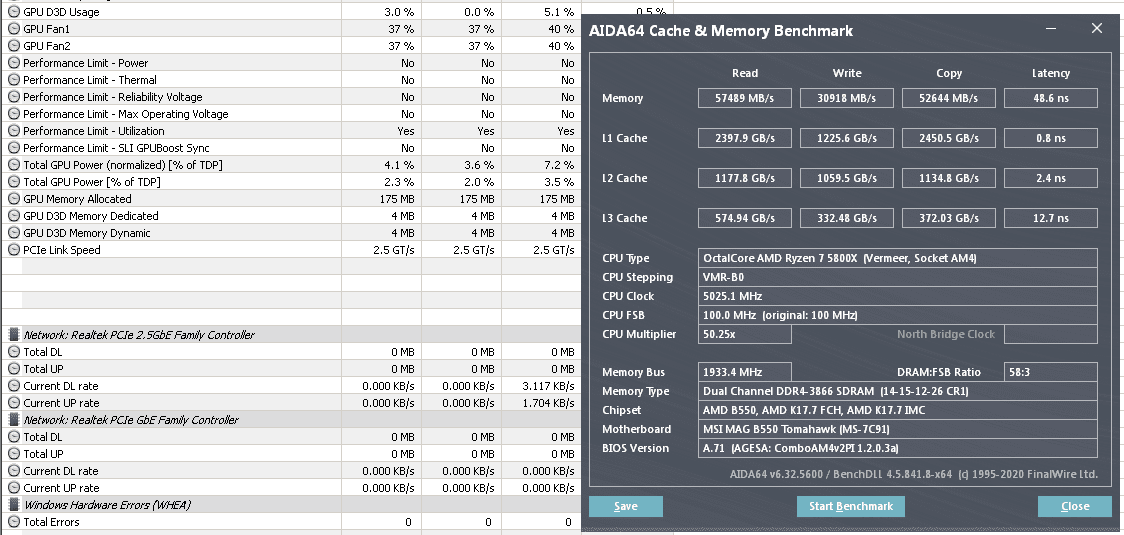
Task: Click the L2 Cache Write value 1059.5 GB/s
Action: [x=847, y=178]
